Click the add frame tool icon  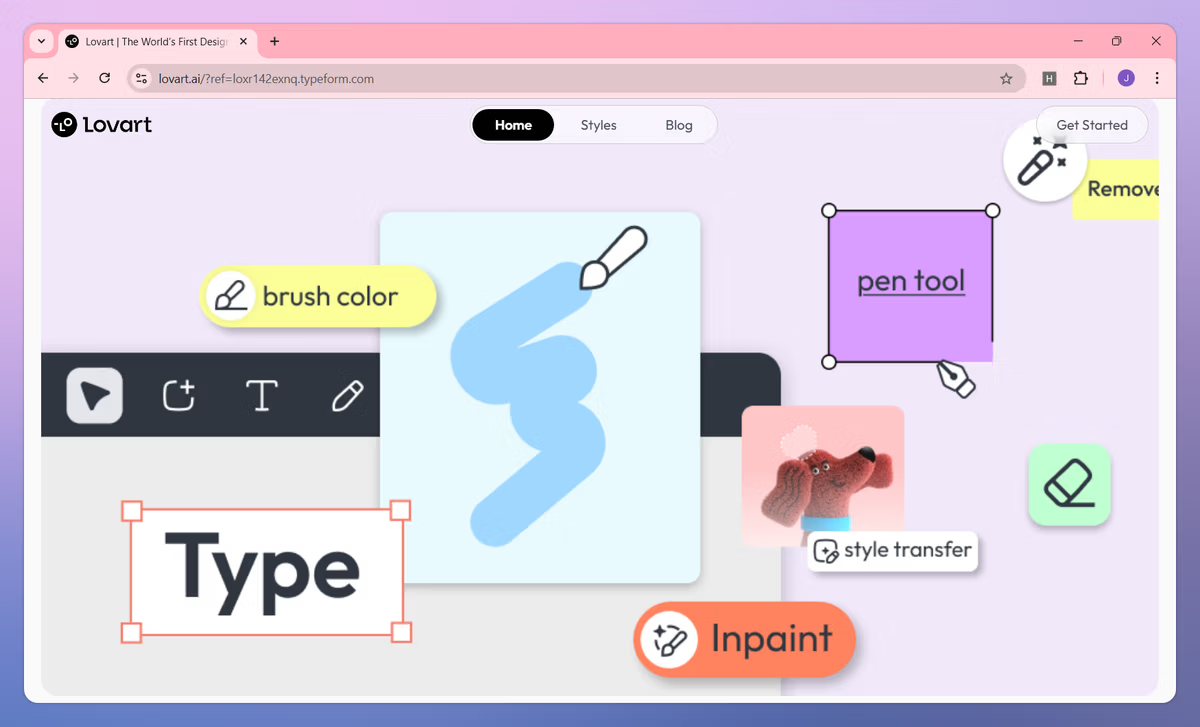pos(179,396)
